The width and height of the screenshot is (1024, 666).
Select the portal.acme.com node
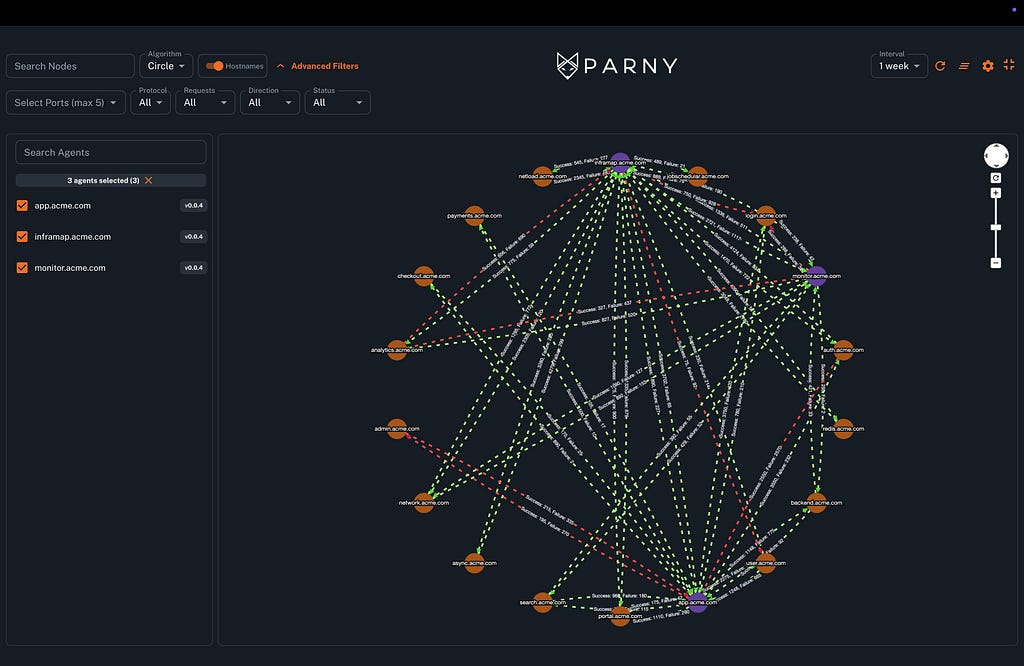[620, 616]
